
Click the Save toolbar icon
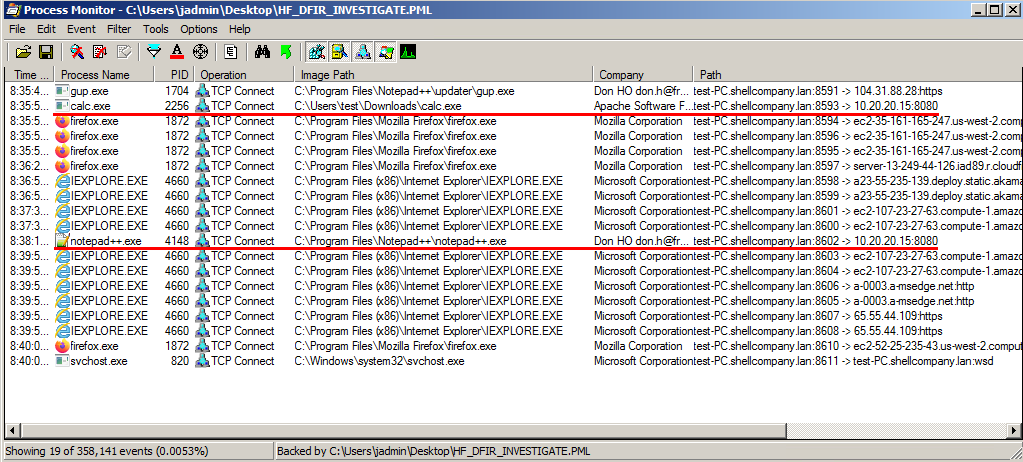pos(45,51)
